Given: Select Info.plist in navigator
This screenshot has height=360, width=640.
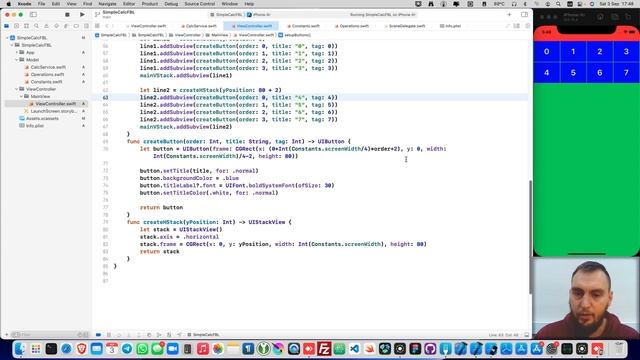Looking at the screenshot, I should point(35,126).
